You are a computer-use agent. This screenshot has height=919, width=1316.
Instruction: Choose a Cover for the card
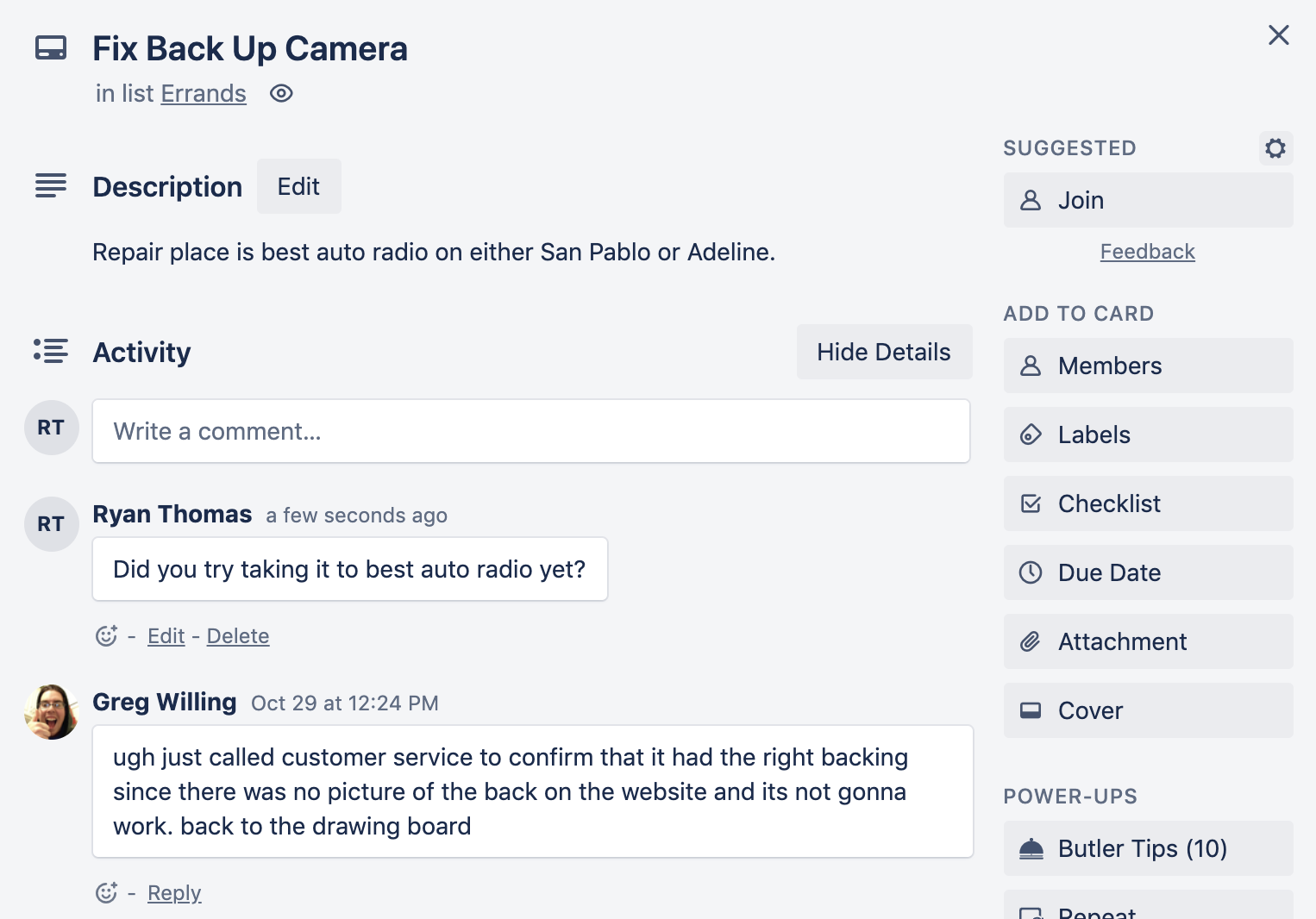(1147, 710)
